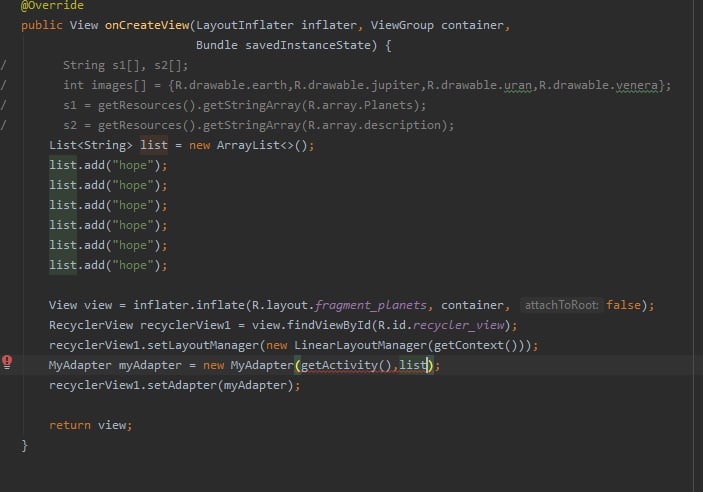Click the LayoutInflater parameter type

tap(245, 25)
